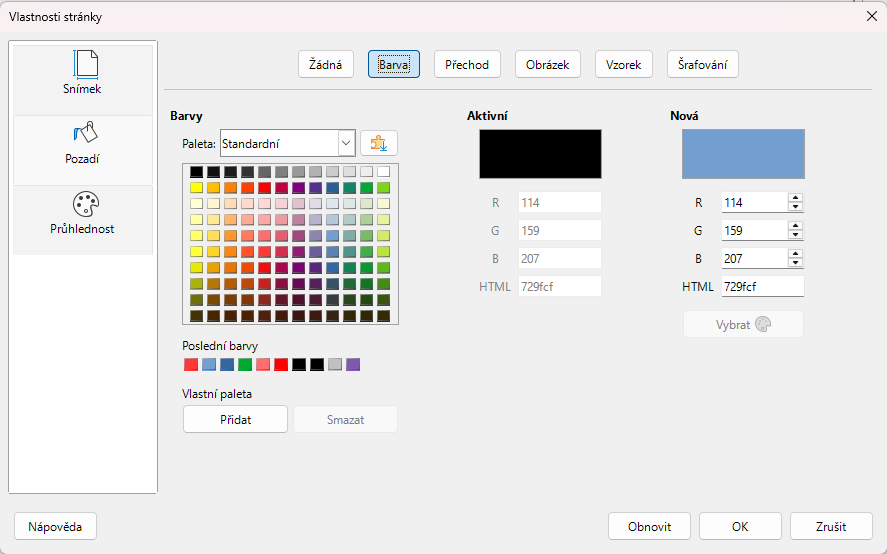Pick the white swatch in the palette grid

click(384, 171)
